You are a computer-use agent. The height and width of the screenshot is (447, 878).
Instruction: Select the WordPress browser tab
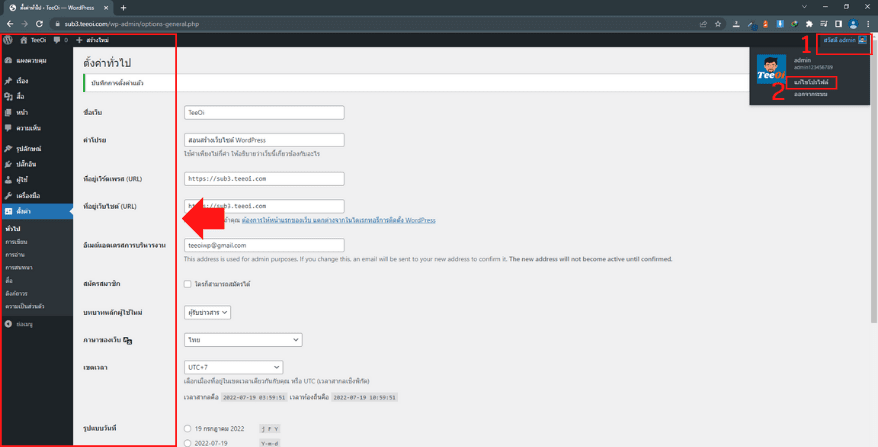point(58,7)
